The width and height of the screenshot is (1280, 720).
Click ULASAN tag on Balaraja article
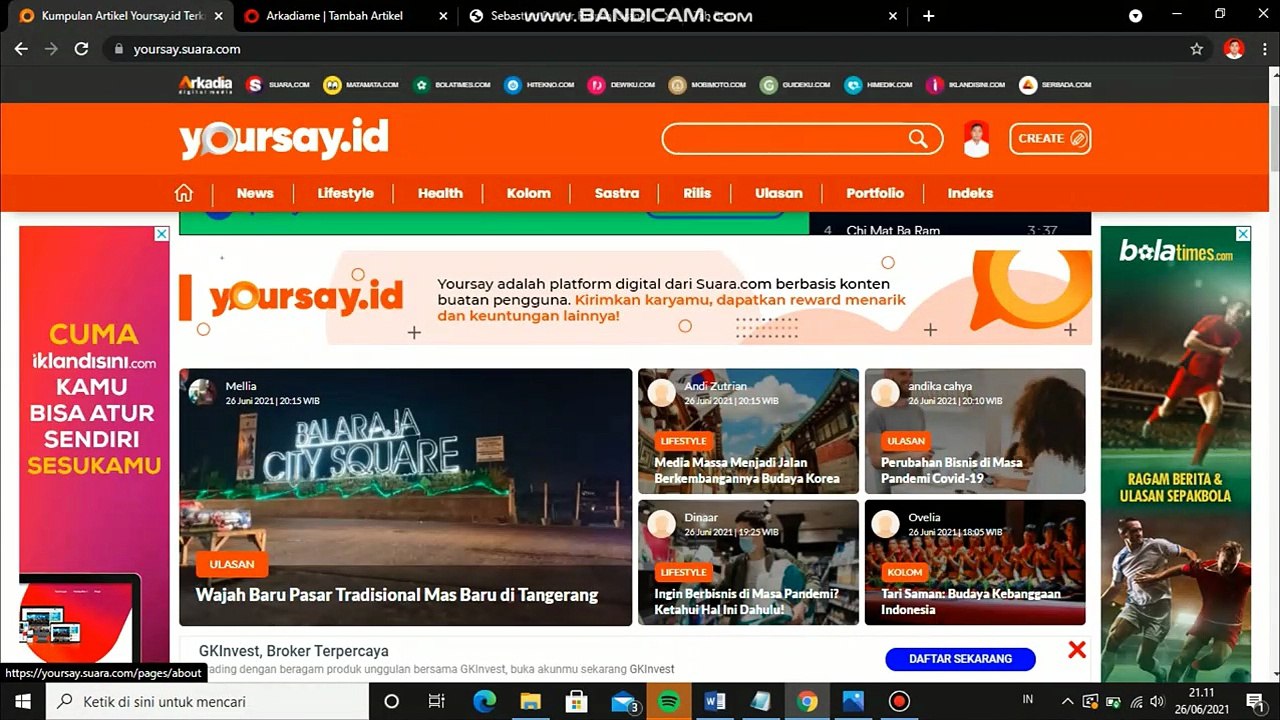[232, 564]
